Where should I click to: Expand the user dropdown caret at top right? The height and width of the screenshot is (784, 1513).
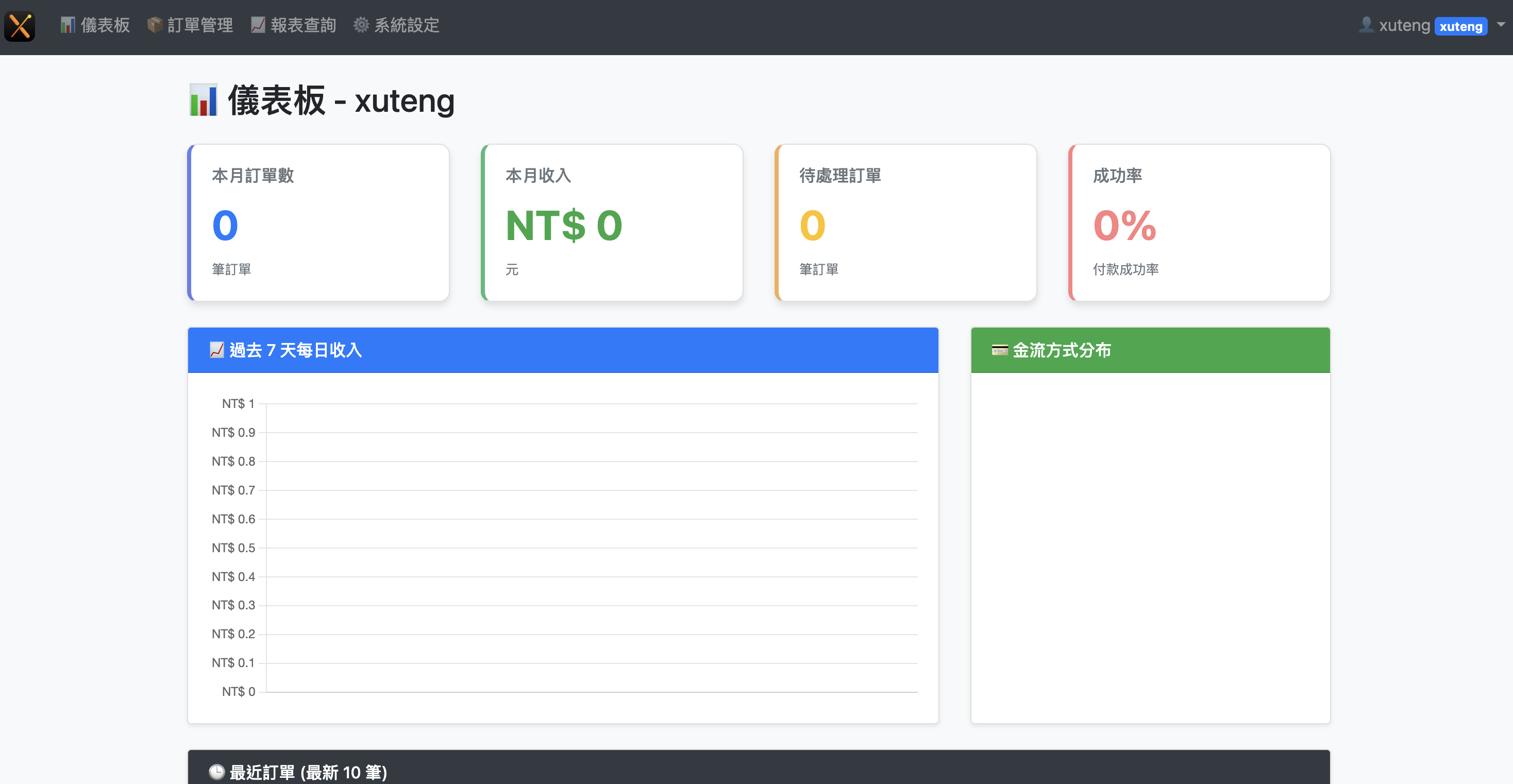pos(1501,25)
